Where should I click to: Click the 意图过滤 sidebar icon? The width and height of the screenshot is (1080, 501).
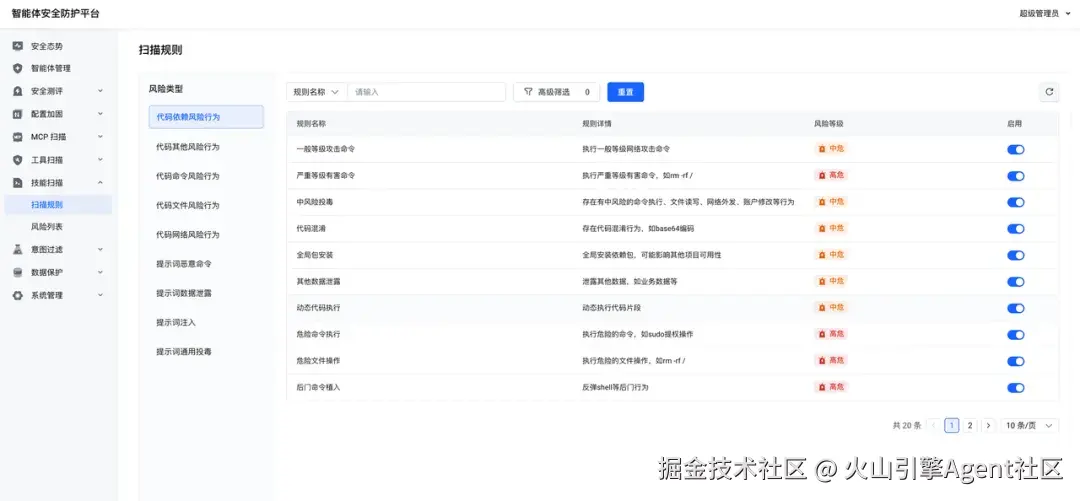(18, 249)
